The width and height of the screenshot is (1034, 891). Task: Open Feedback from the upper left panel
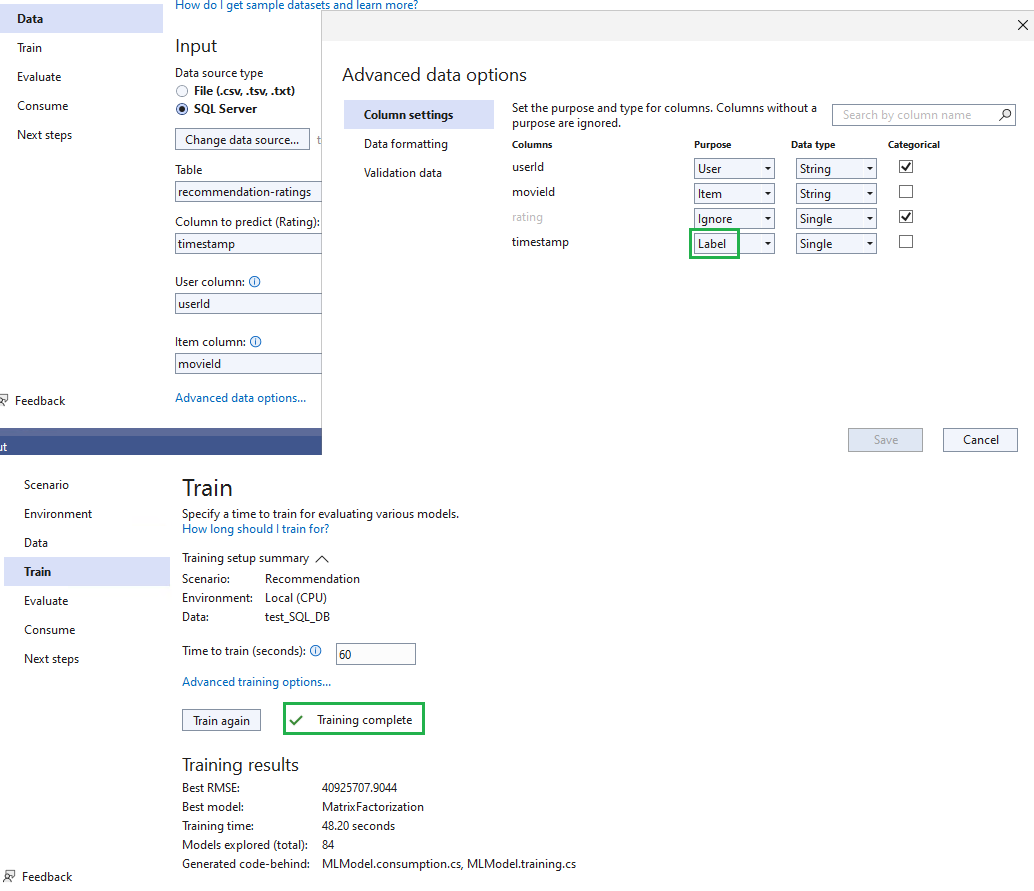43,400
